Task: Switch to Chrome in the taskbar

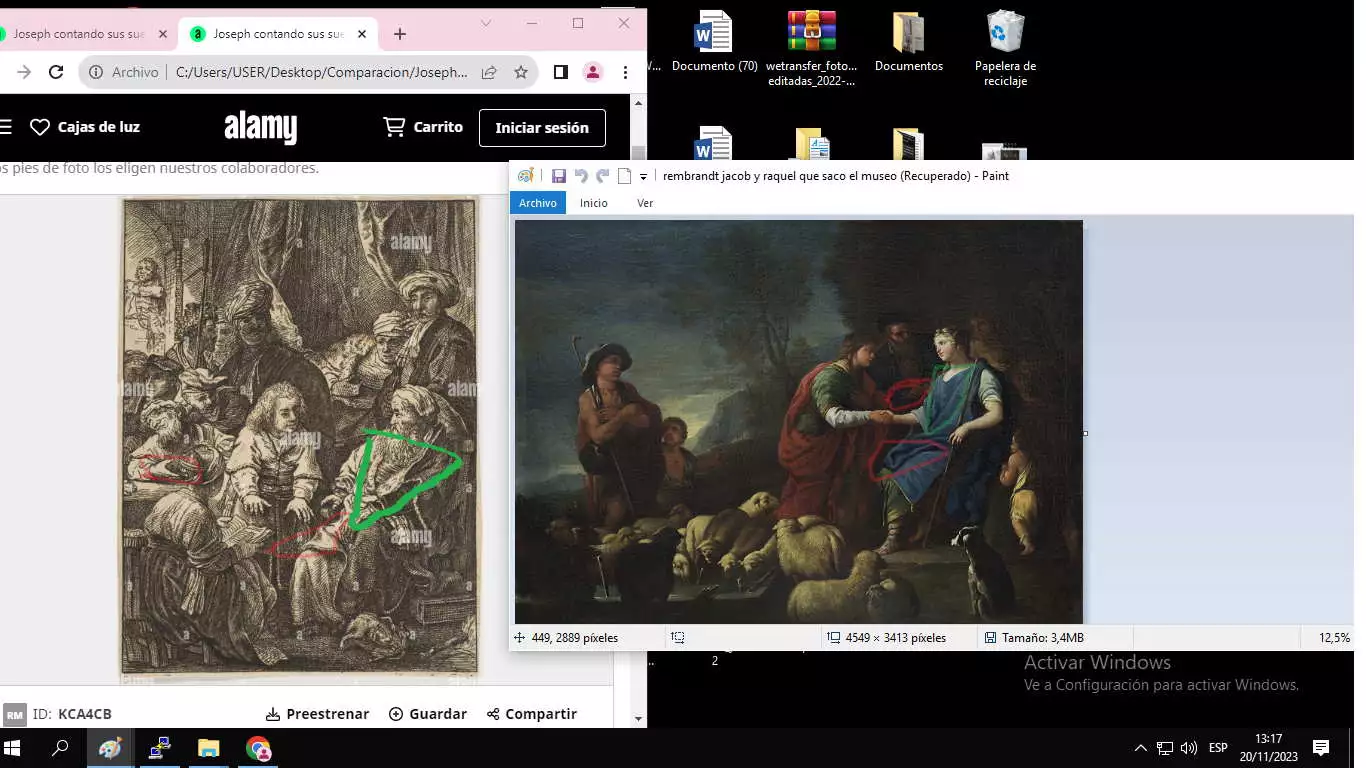Action: [258, 748]
